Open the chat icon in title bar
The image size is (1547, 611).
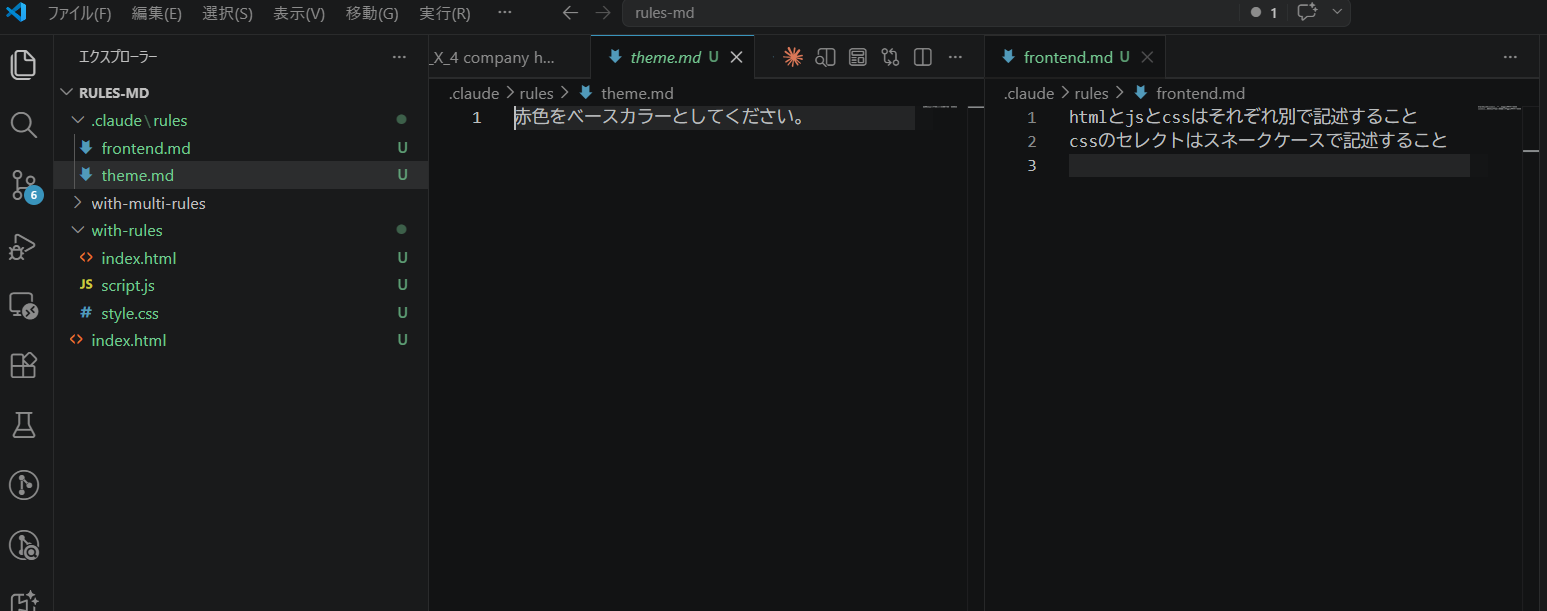1306,12
